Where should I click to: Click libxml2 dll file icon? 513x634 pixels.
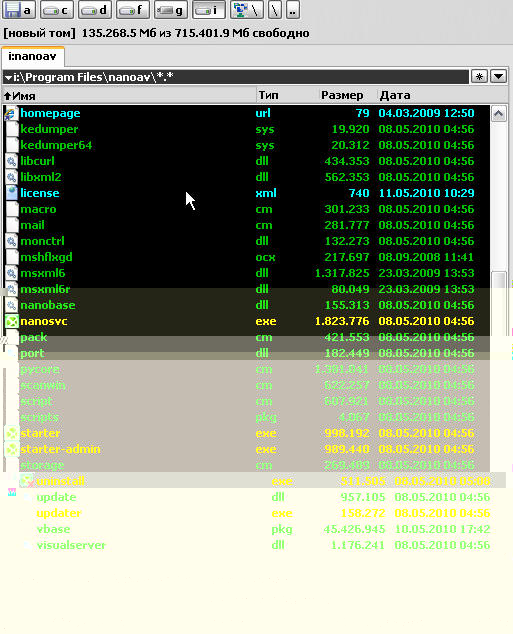(x=11, y=178)
